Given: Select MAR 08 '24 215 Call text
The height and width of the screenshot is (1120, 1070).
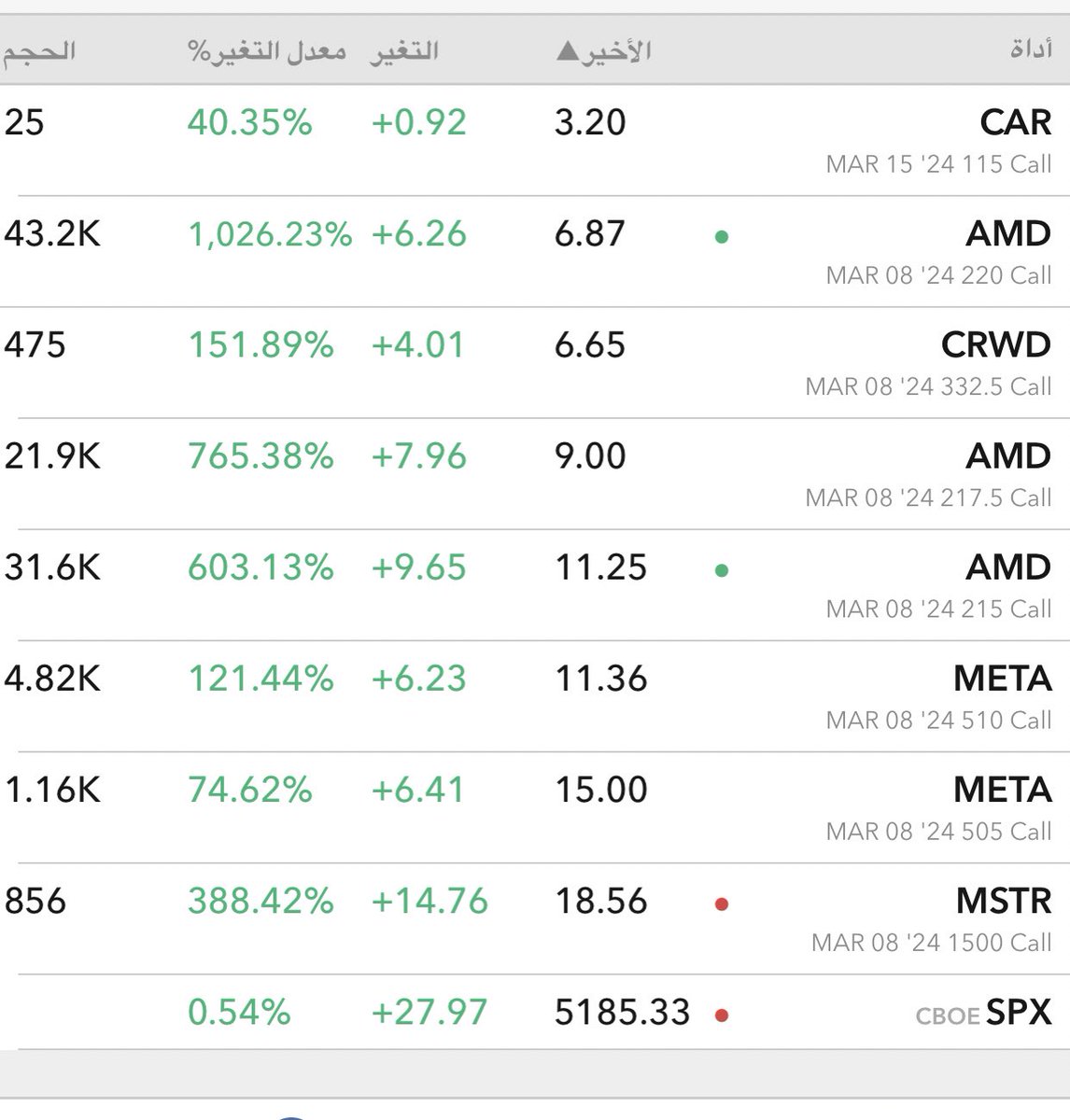Looking at the screenshot, I should click(938, 609).
